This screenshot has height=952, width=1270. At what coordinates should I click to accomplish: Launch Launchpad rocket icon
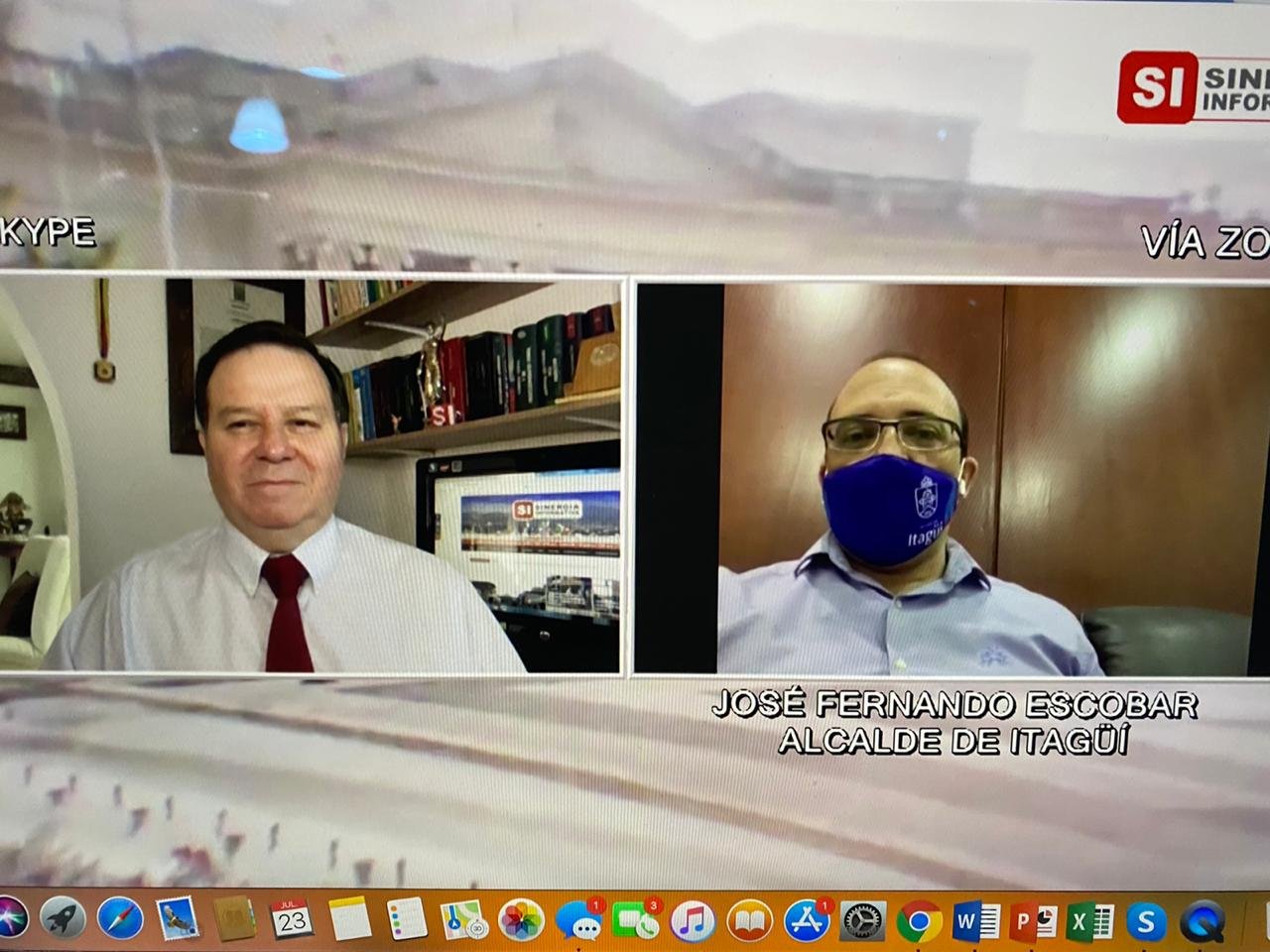[63, 919]
